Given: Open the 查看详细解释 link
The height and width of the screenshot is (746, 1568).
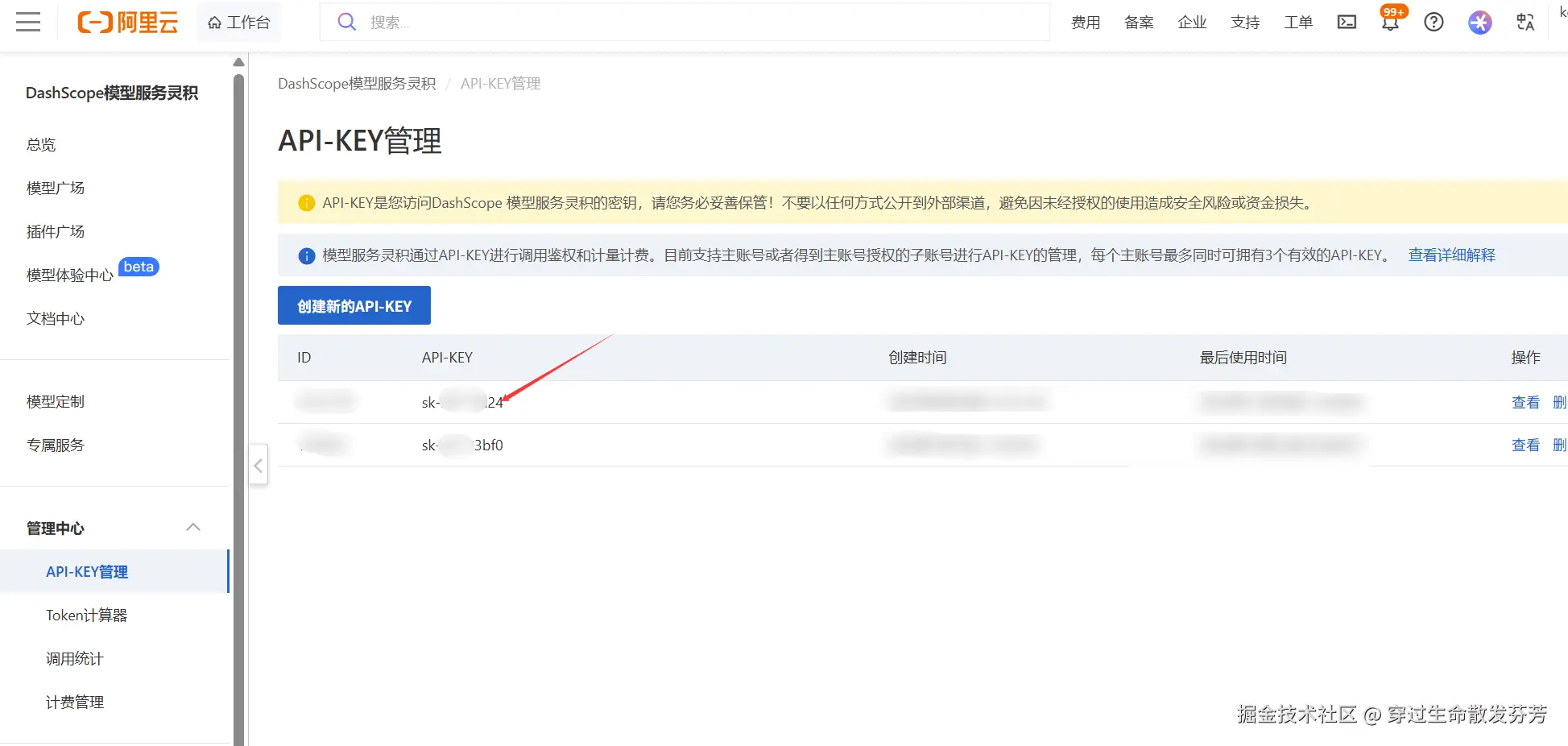Looking at the screenshot, I should click(1451, 255).
